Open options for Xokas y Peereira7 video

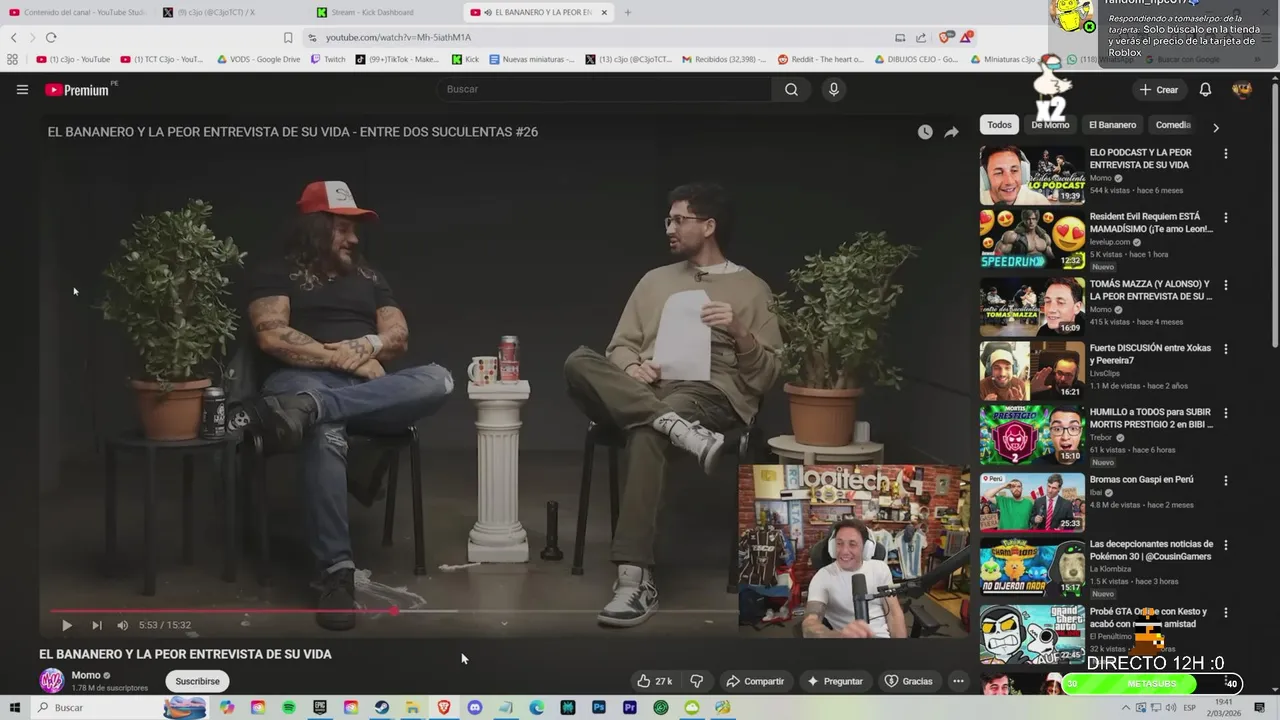point(1226,349)
